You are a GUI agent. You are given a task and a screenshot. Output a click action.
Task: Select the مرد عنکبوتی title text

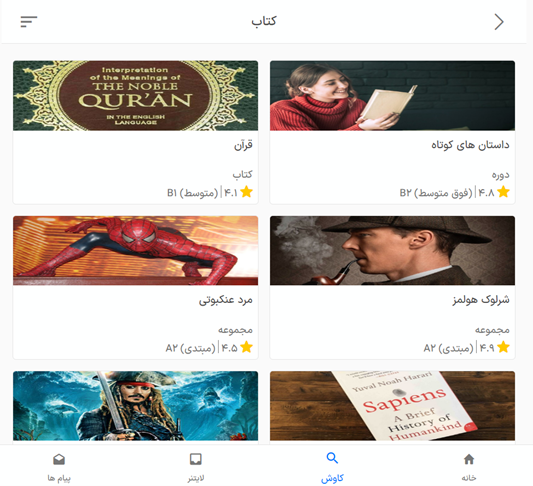click(226, 300)
